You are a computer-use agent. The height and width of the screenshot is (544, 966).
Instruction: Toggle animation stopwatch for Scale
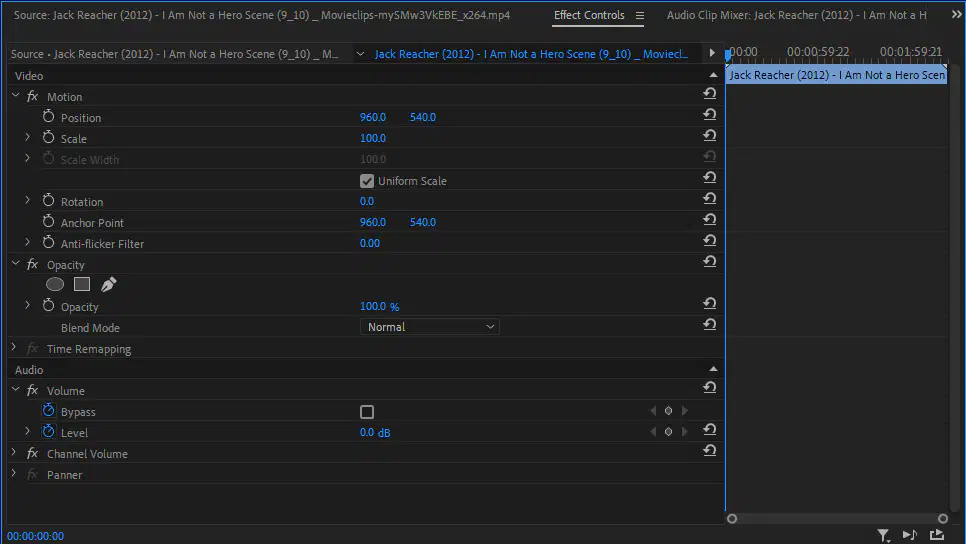48,137
